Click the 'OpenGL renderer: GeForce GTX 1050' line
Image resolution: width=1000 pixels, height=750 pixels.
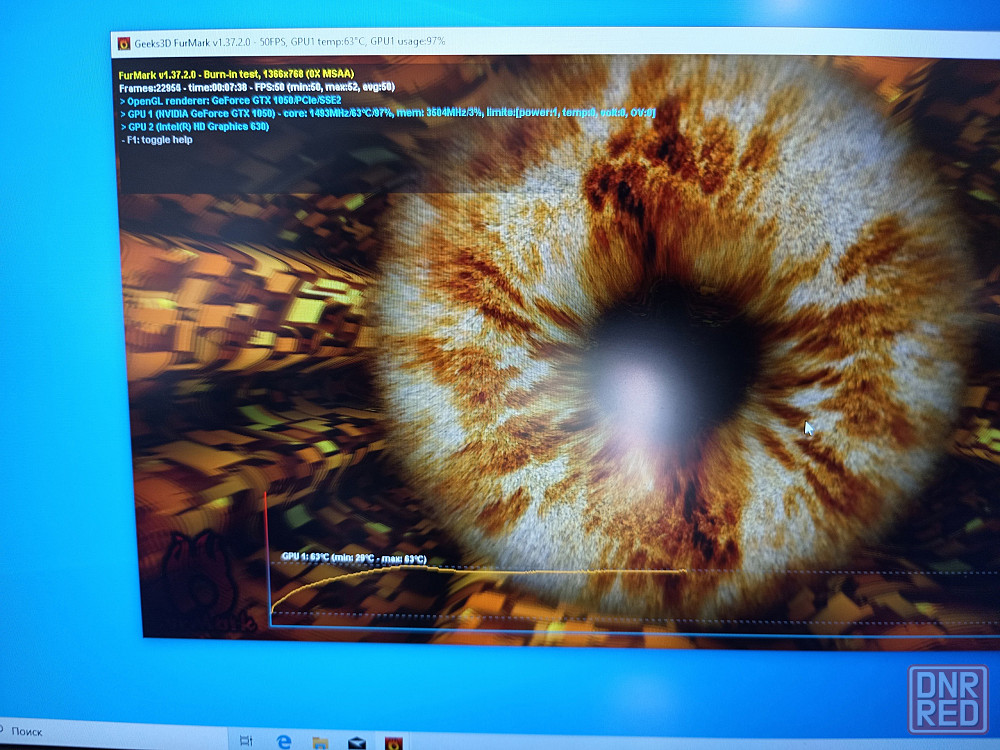230,100
